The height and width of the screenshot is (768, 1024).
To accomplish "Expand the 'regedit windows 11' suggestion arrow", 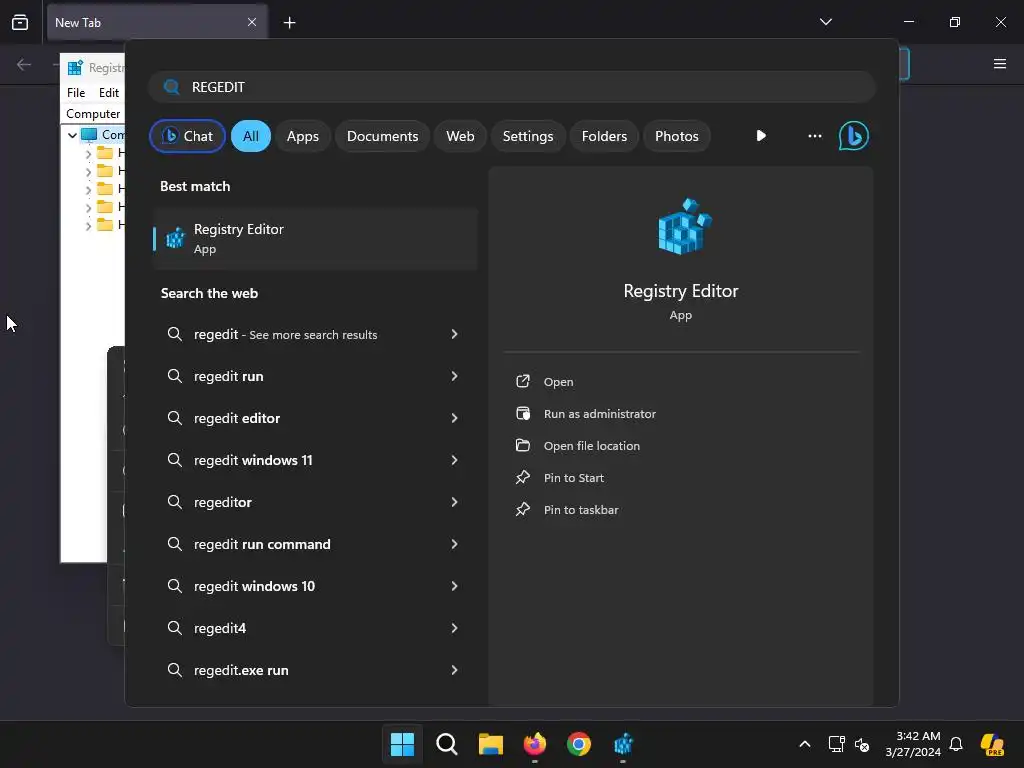I will coord(455,460).
